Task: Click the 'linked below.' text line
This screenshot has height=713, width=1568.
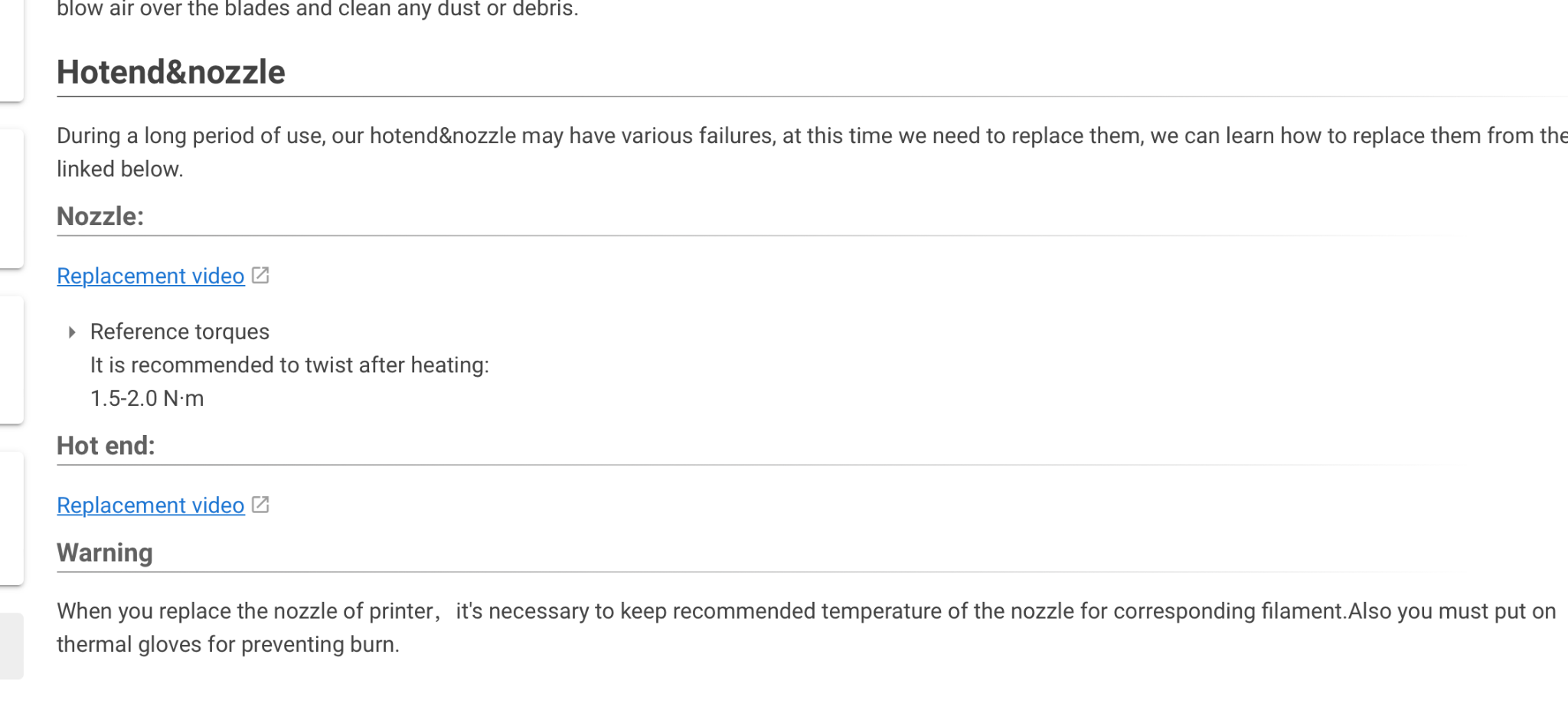Action: point(120,169)
